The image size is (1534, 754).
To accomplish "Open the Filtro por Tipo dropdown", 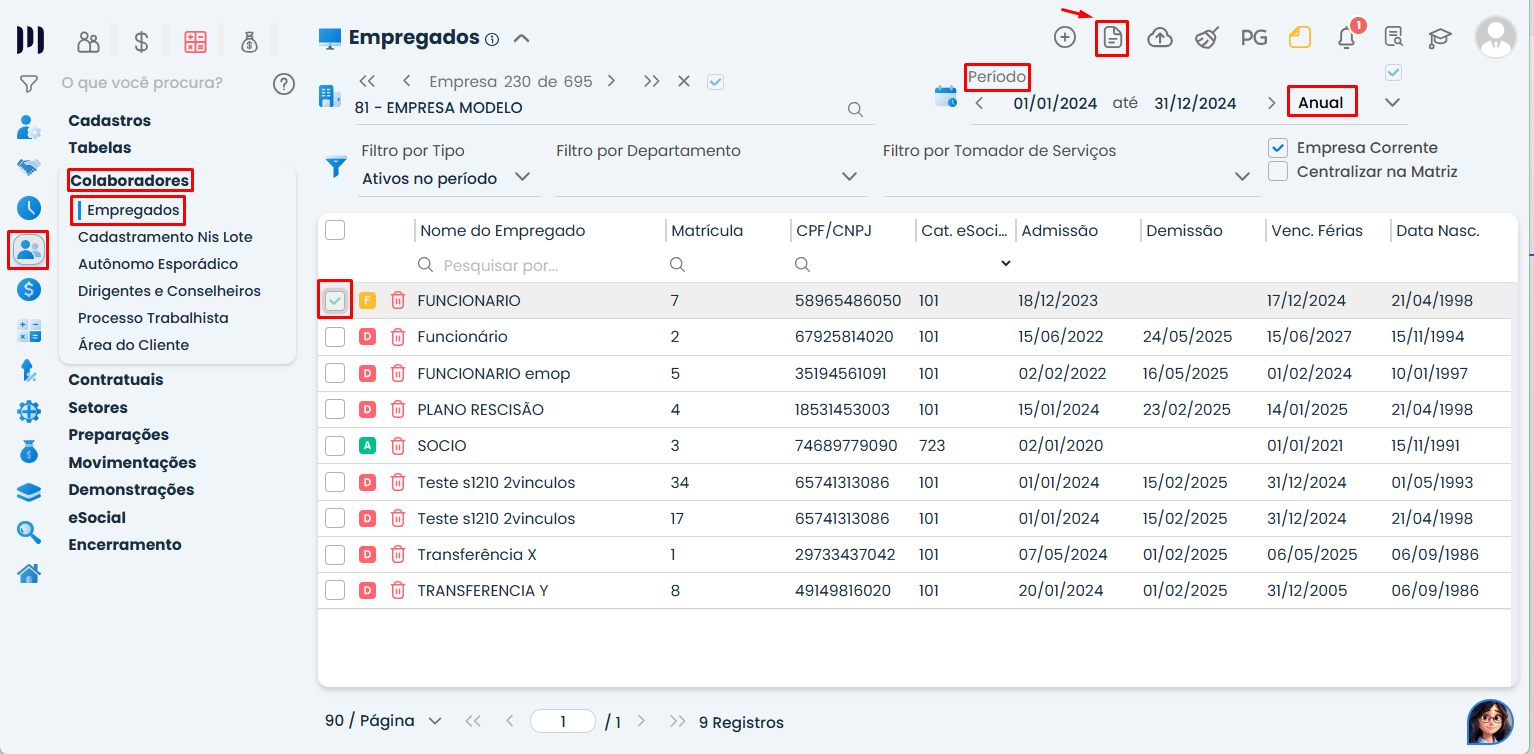I will tap(445, 178).
